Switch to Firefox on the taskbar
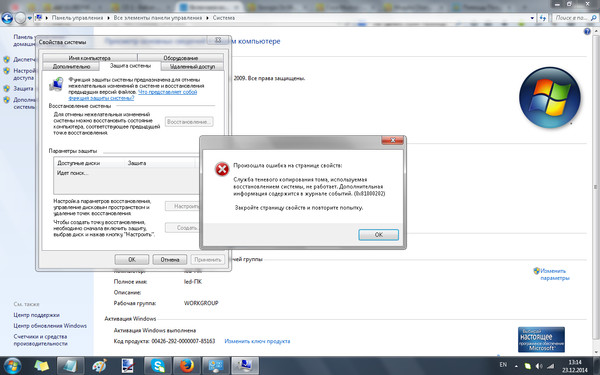The width and height of the screenshot is (600, 375). 187,366
